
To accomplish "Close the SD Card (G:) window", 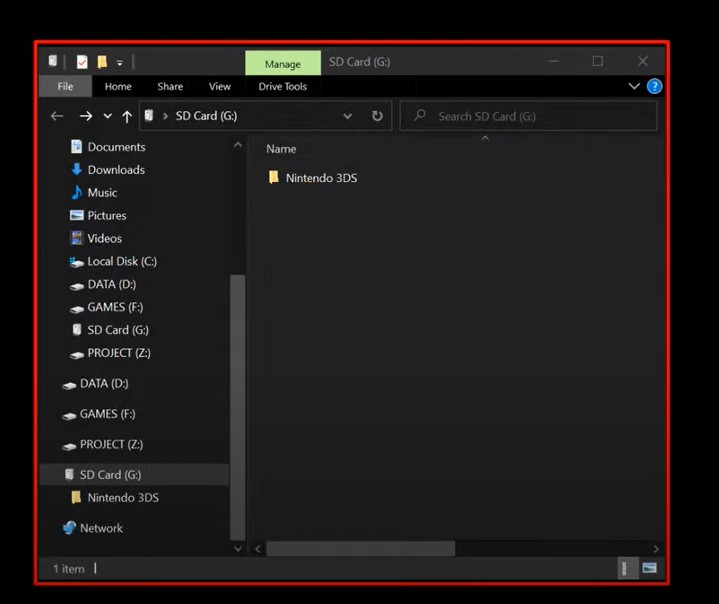I will tap(643, 61).
